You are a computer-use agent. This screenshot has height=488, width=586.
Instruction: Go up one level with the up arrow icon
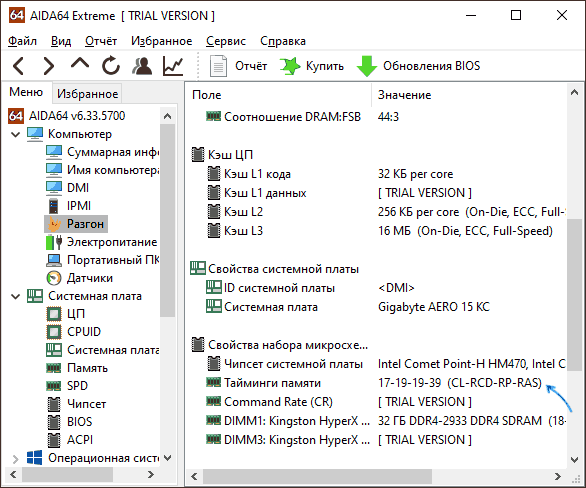80,64
